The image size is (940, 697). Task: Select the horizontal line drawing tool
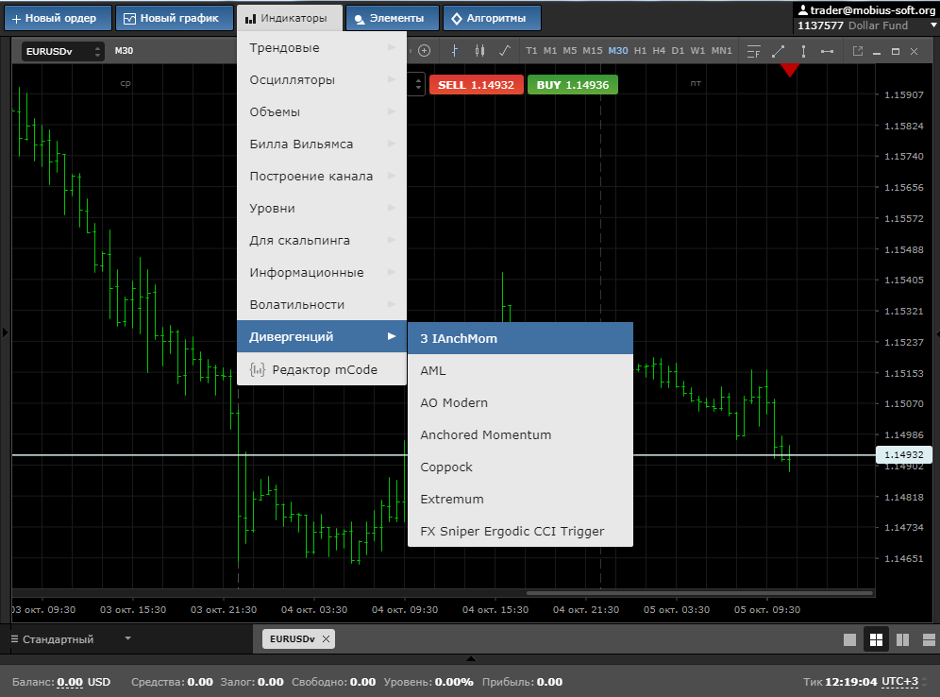coord(827,52)
